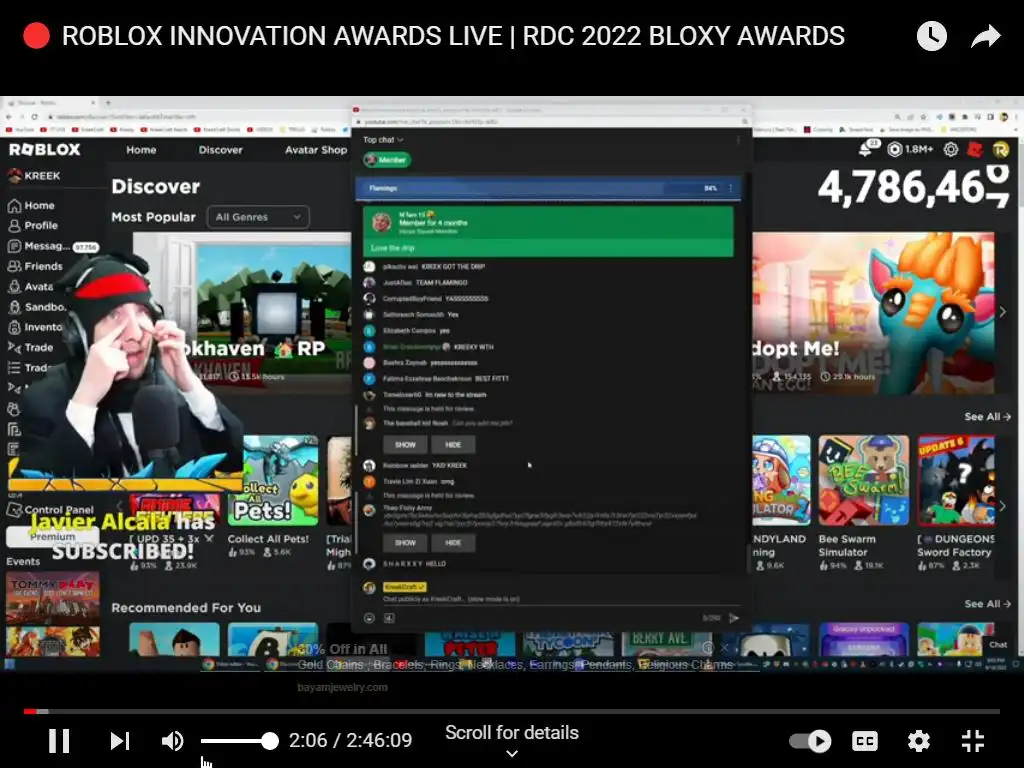
Task: Open the Home tab in Roblox navbar
Action: pyautogui.click(x=141, y=150)
